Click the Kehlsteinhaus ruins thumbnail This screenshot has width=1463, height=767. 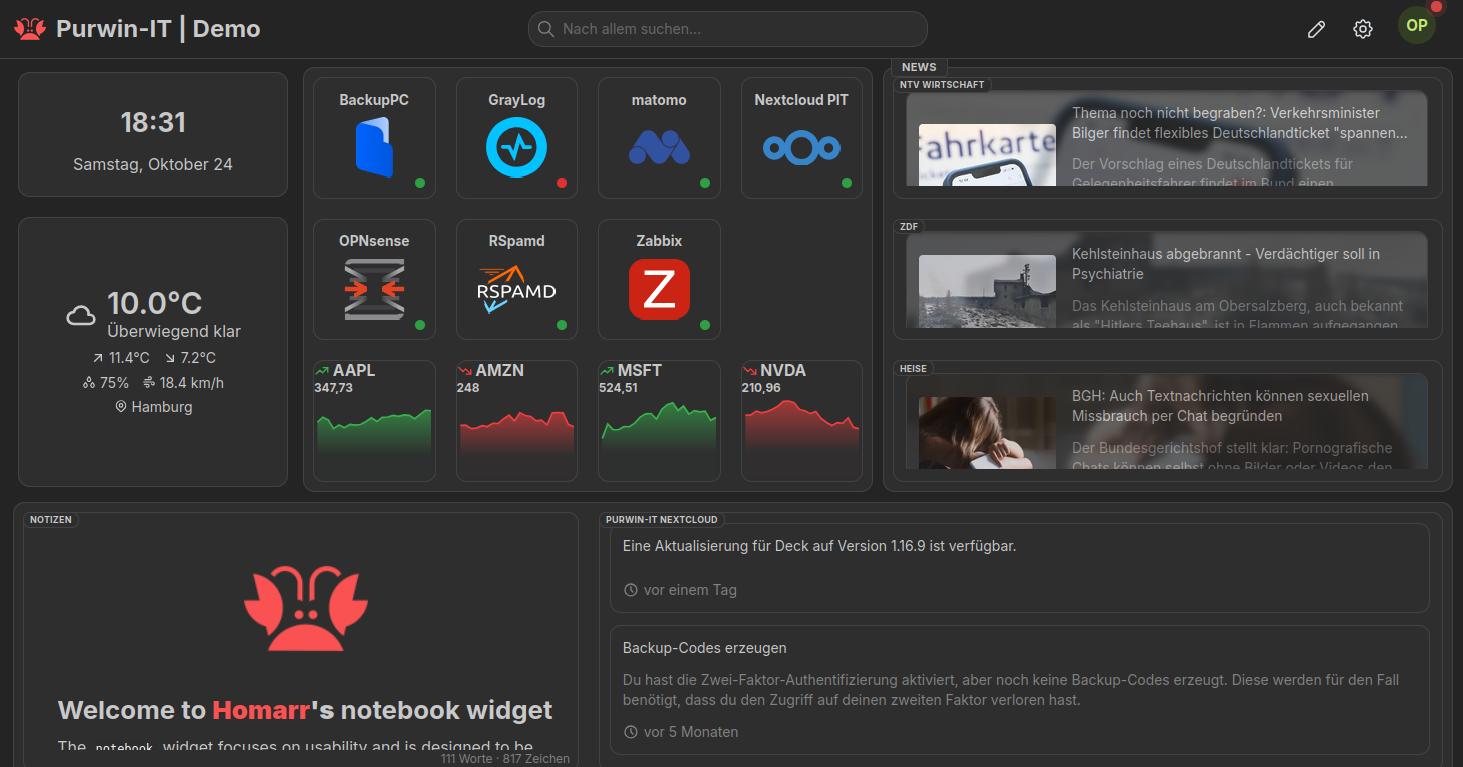(x=987, y=291)
